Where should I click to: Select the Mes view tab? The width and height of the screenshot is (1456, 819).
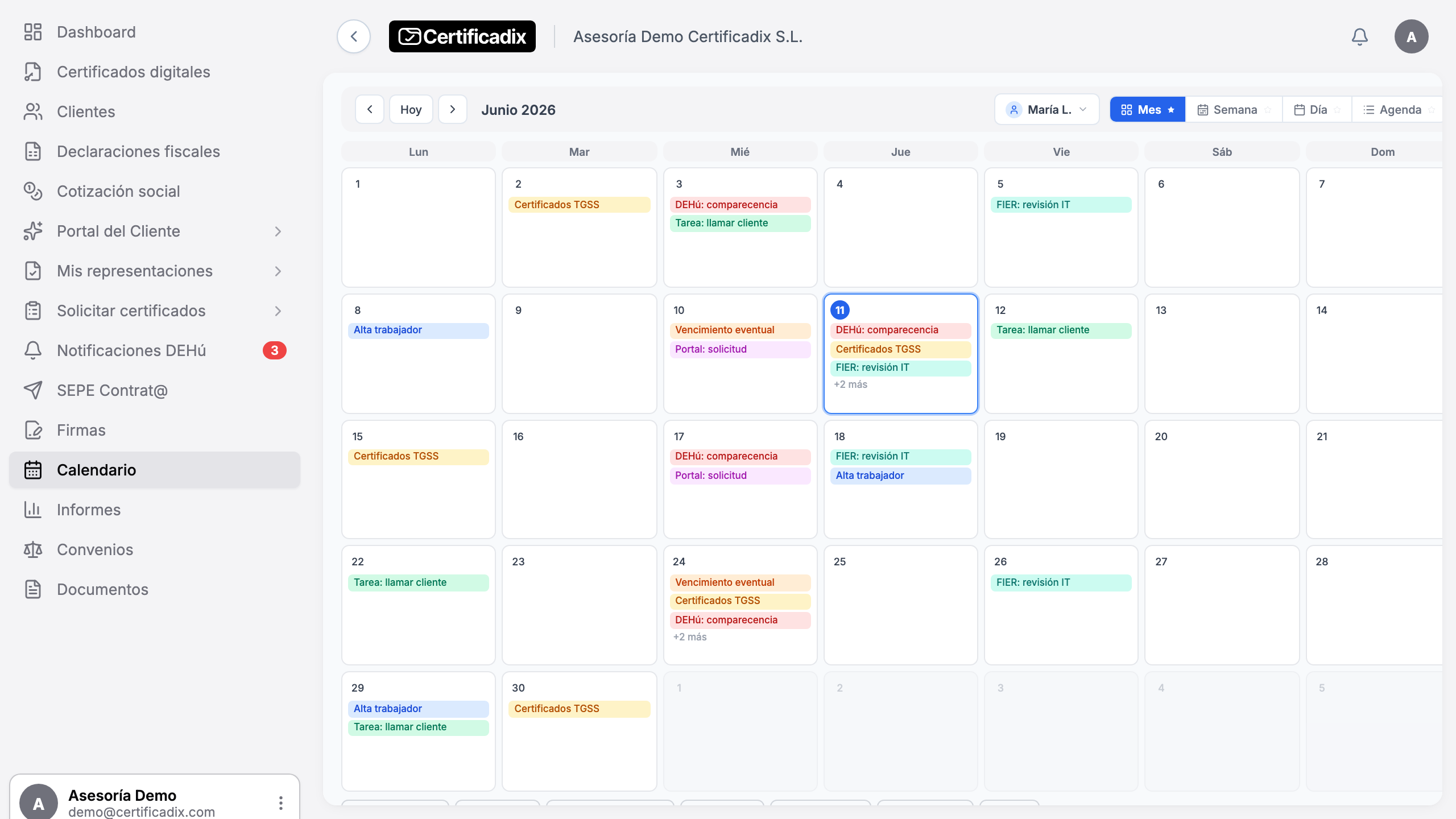[x=1148, y=109]
